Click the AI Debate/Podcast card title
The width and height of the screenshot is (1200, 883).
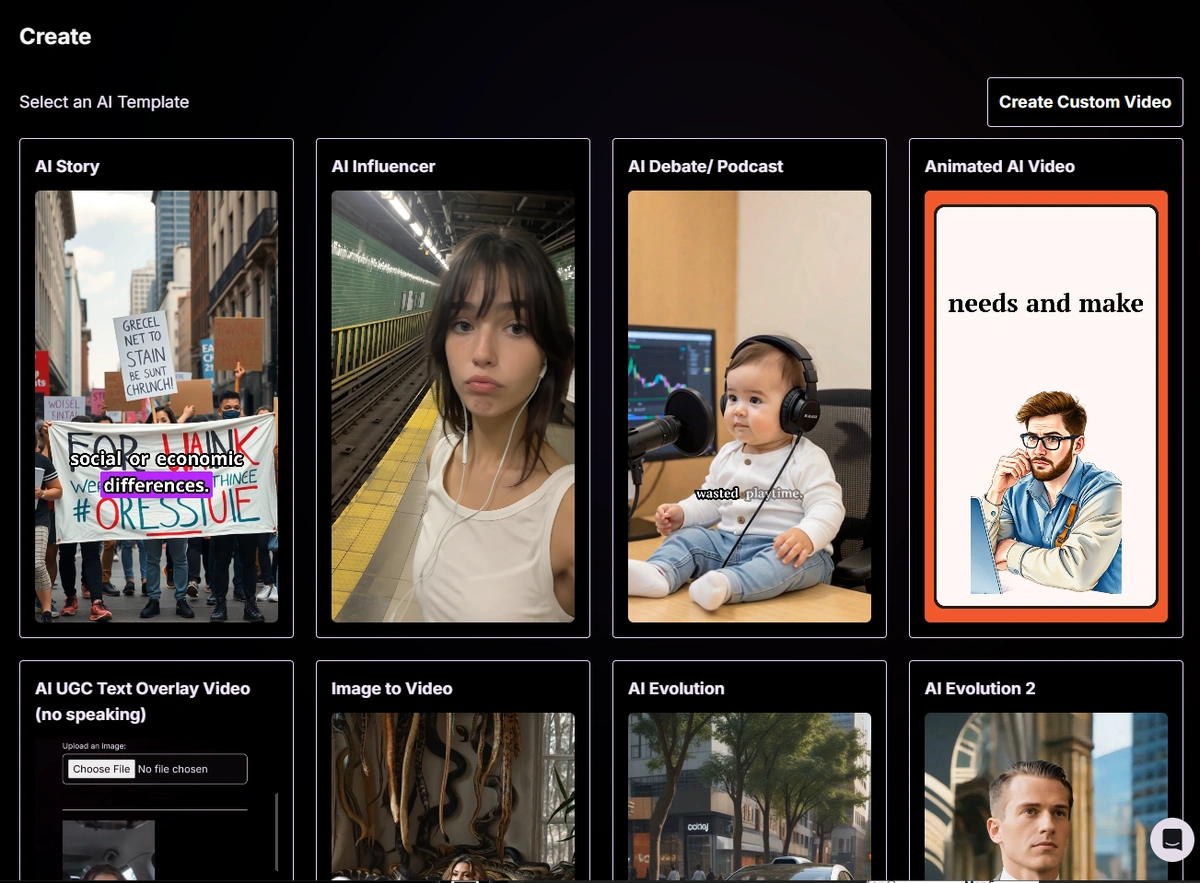(x=705, y=166)
